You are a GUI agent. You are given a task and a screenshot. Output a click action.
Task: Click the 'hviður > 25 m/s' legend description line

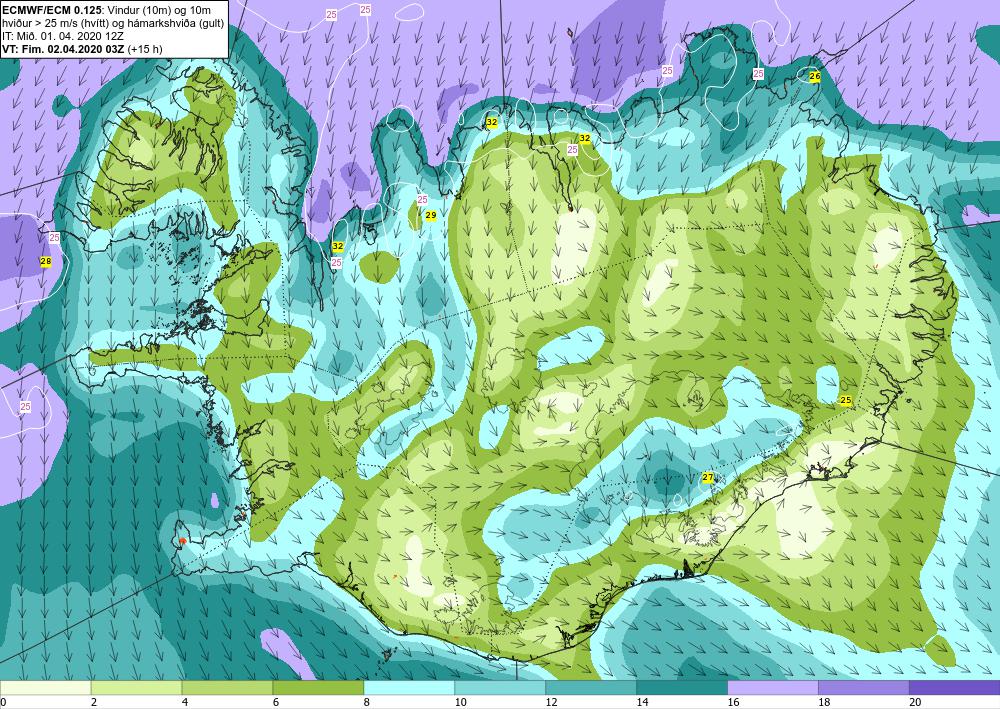tap(113, 23)
